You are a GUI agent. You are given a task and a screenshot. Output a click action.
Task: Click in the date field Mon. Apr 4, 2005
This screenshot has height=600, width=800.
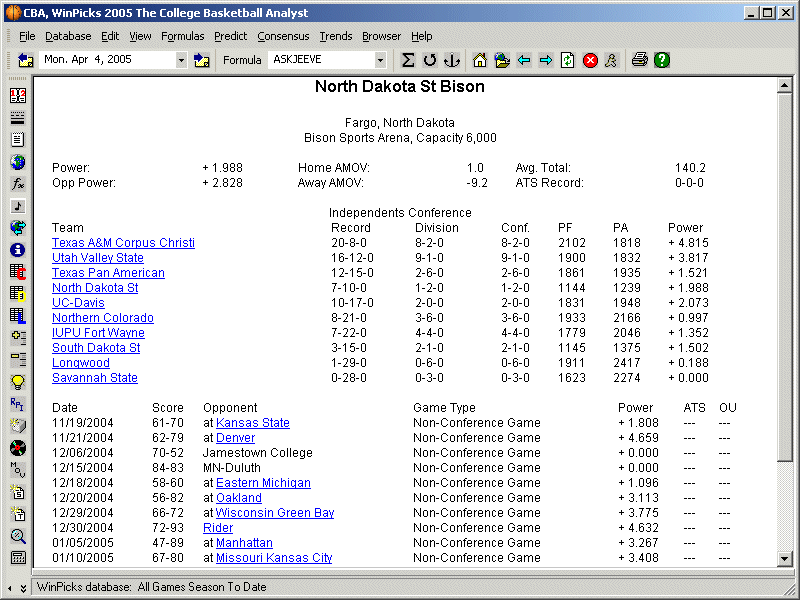point(107,60)
